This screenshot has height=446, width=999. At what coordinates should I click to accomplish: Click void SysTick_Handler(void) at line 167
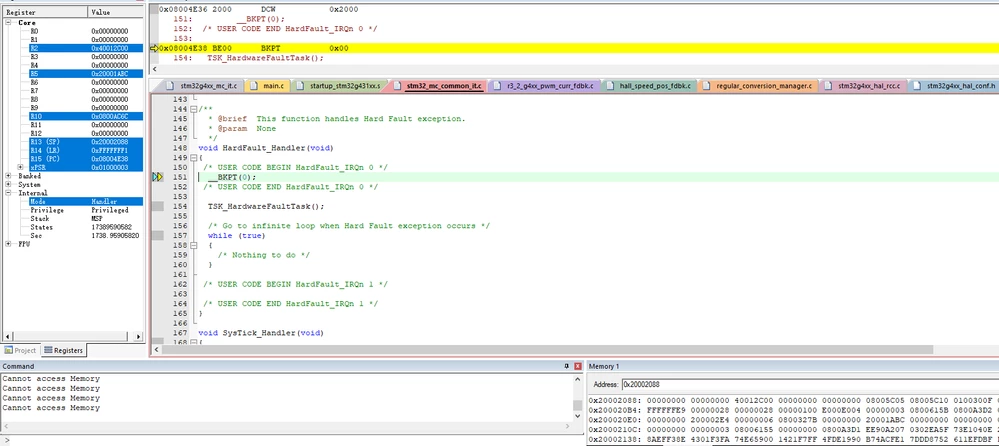click(261, 333)
